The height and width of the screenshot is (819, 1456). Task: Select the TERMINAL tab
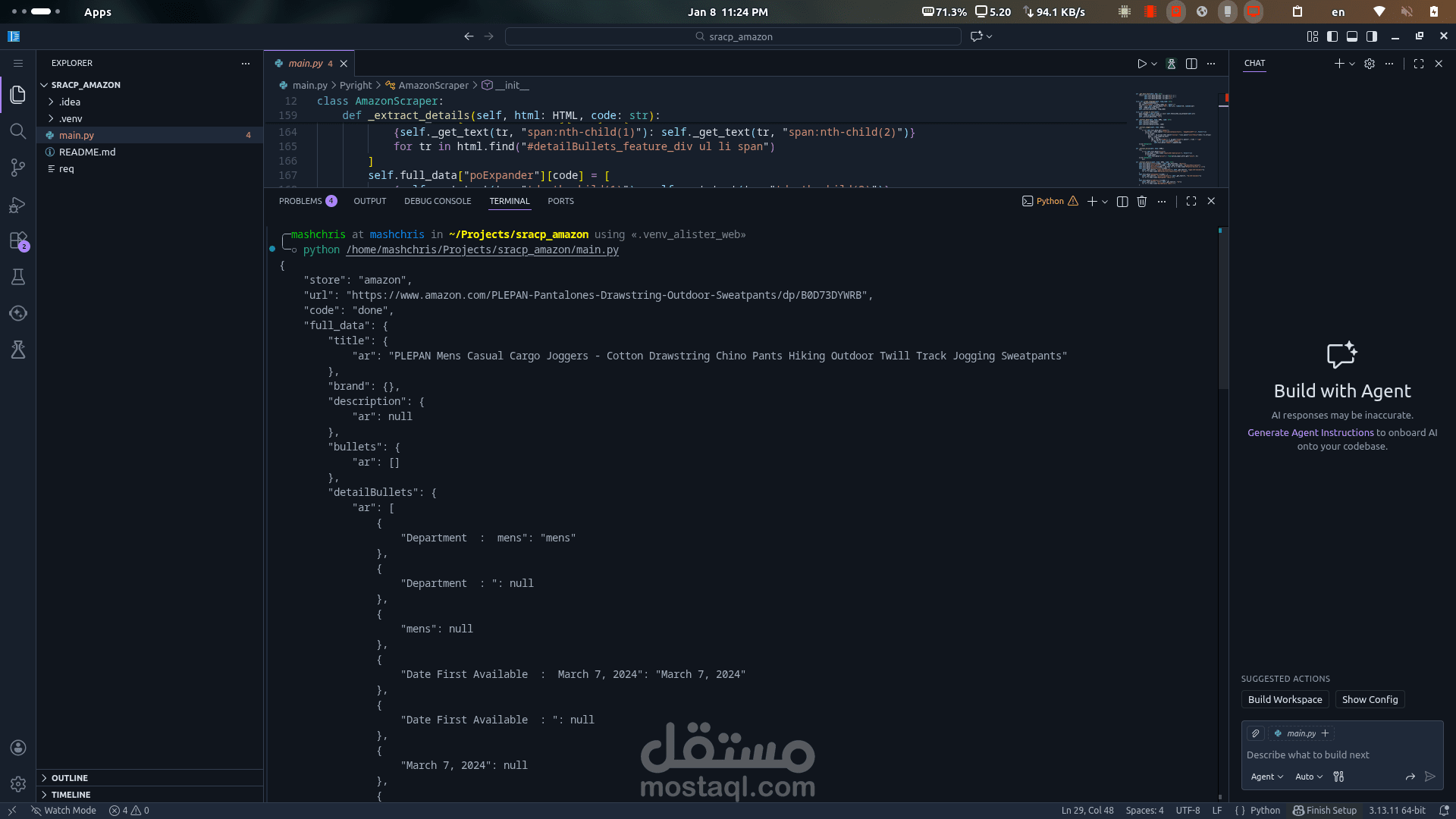[510, 201]
